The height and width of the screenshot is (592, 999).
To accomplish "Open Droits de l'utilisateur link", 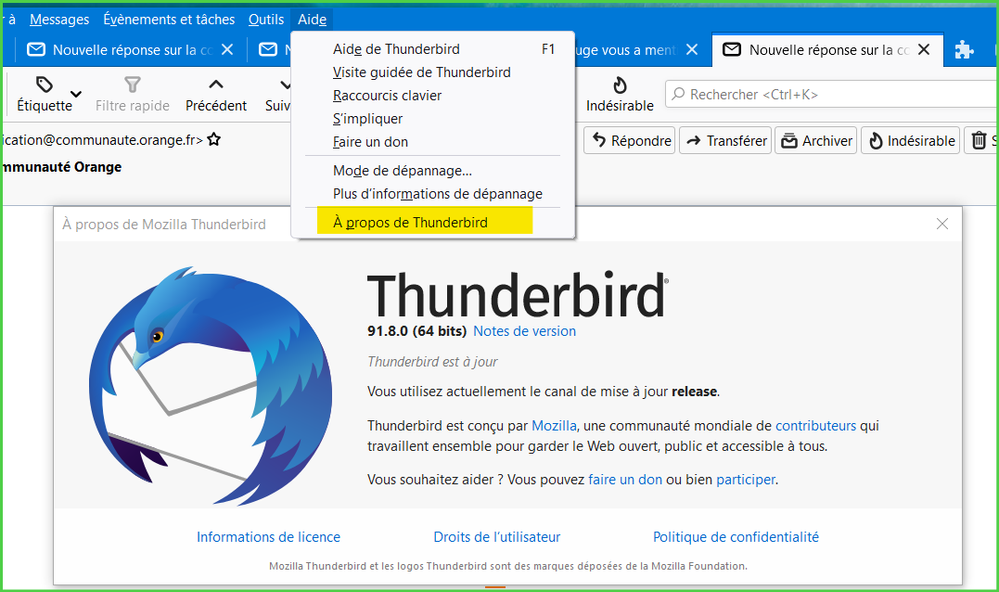I will (x=497, y=537).
